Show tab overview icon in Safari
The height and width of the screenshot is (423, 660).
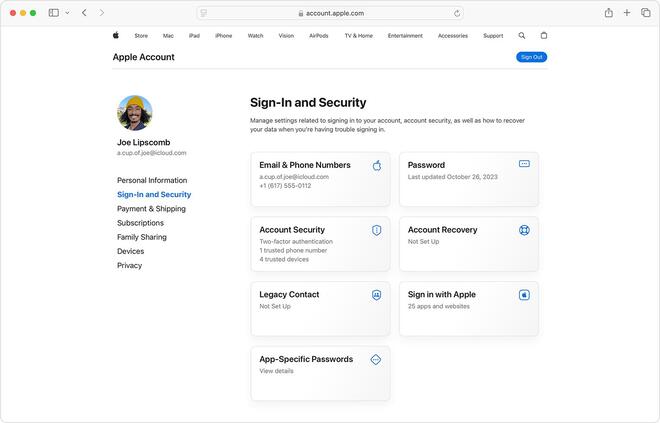[x=645, y=13]
